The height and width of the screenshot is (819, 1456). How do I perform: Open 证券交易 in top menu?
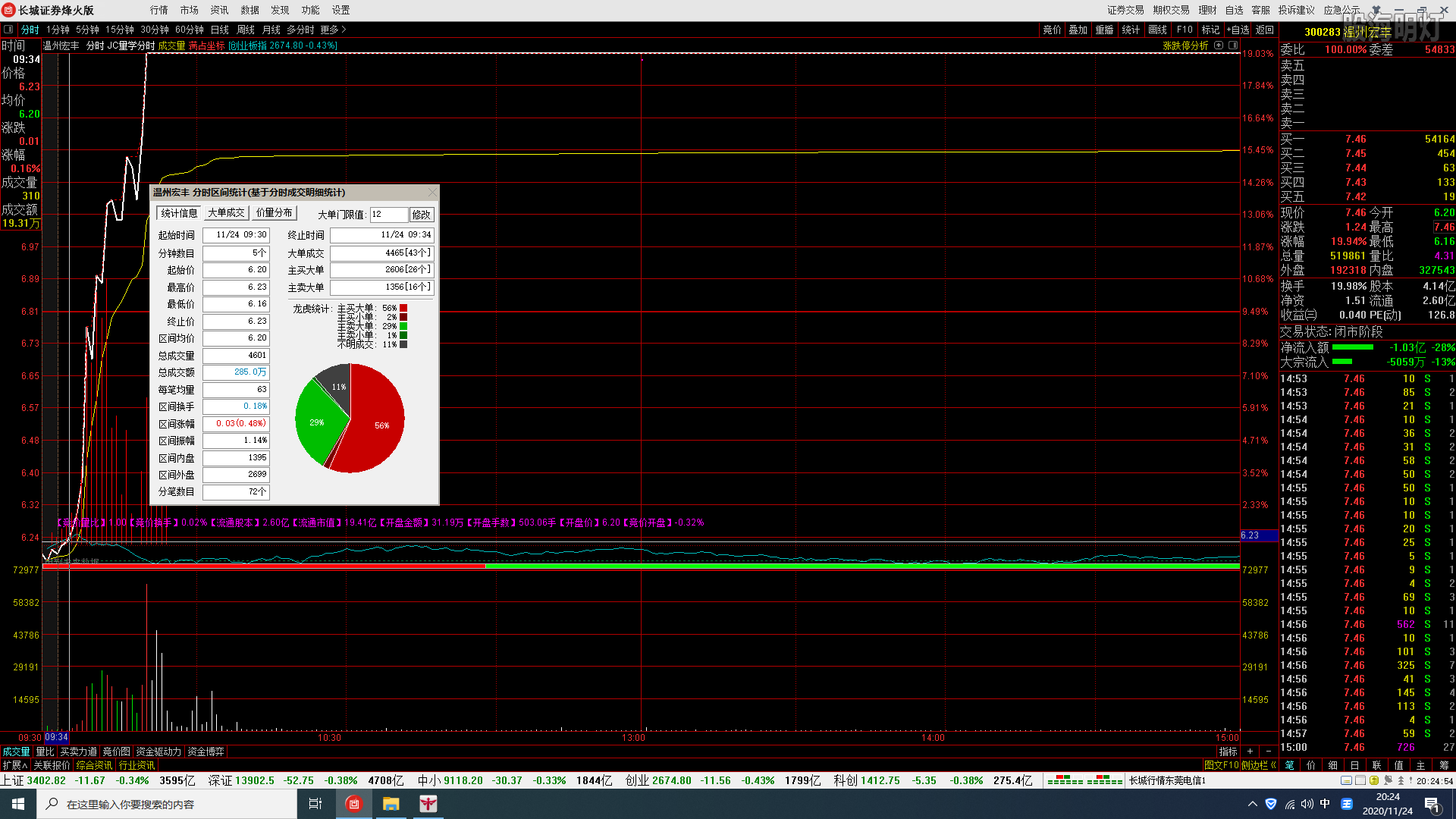tap(1125, 10)
